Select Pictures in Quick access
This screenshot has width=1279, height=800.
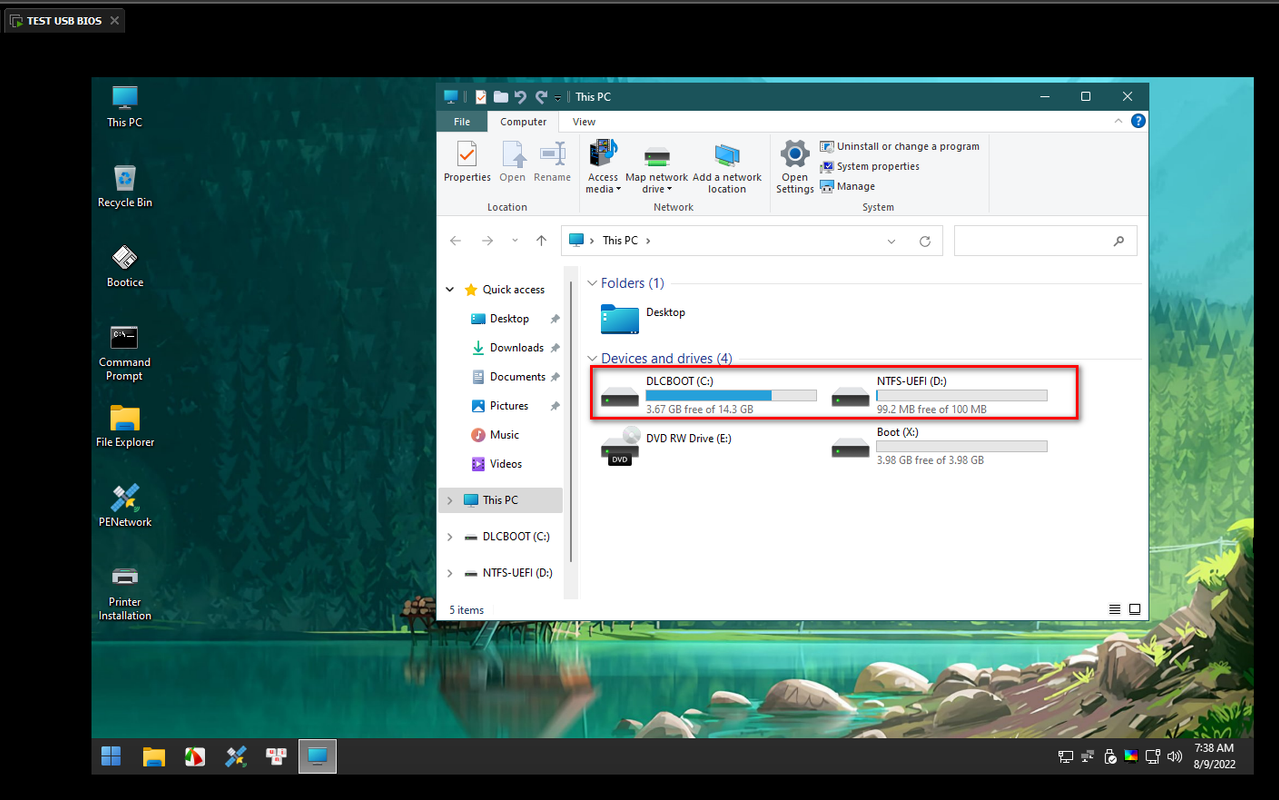[508, 406]
